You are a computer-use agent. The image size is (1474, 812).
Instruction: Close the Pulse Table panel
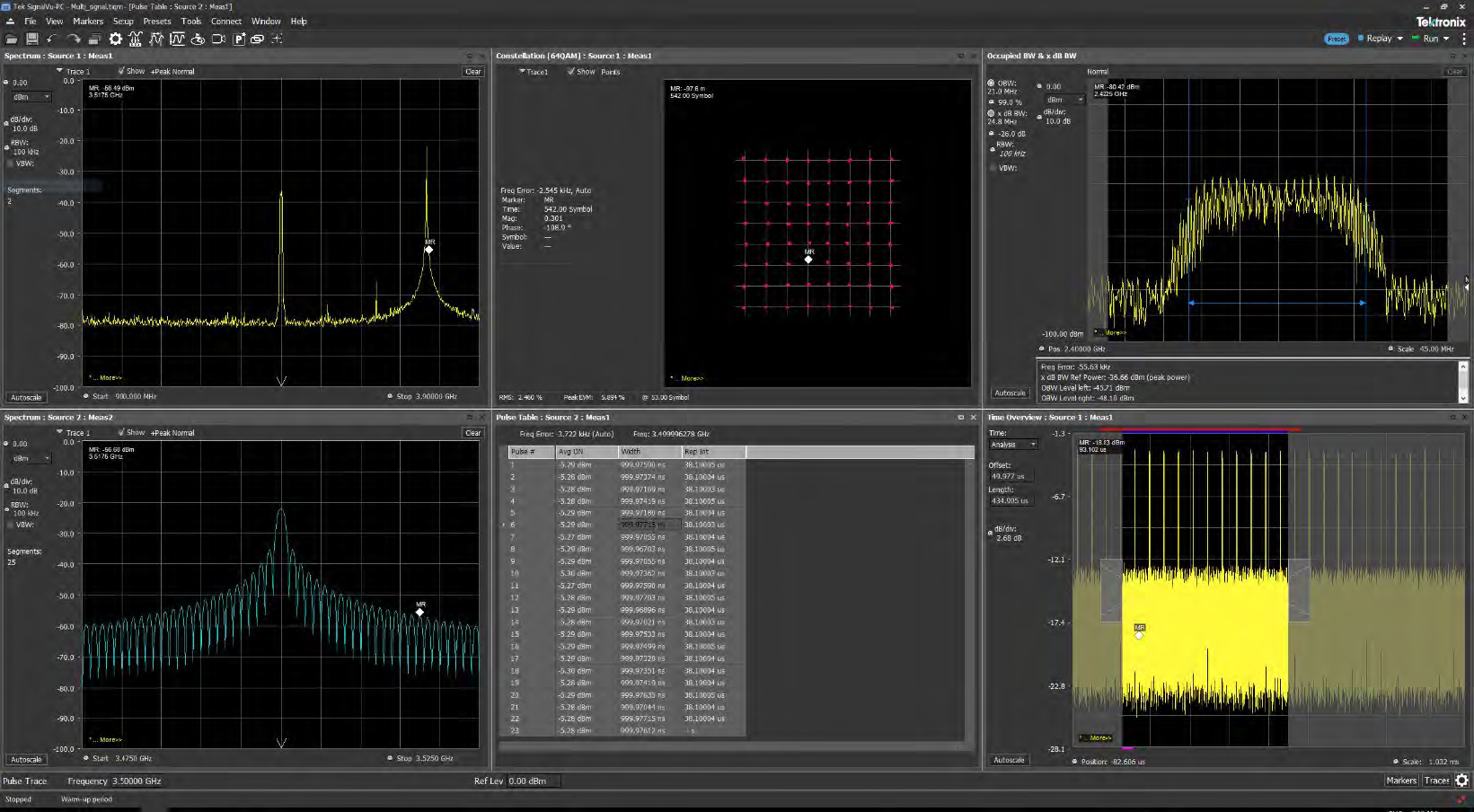[x=973, y=417]
